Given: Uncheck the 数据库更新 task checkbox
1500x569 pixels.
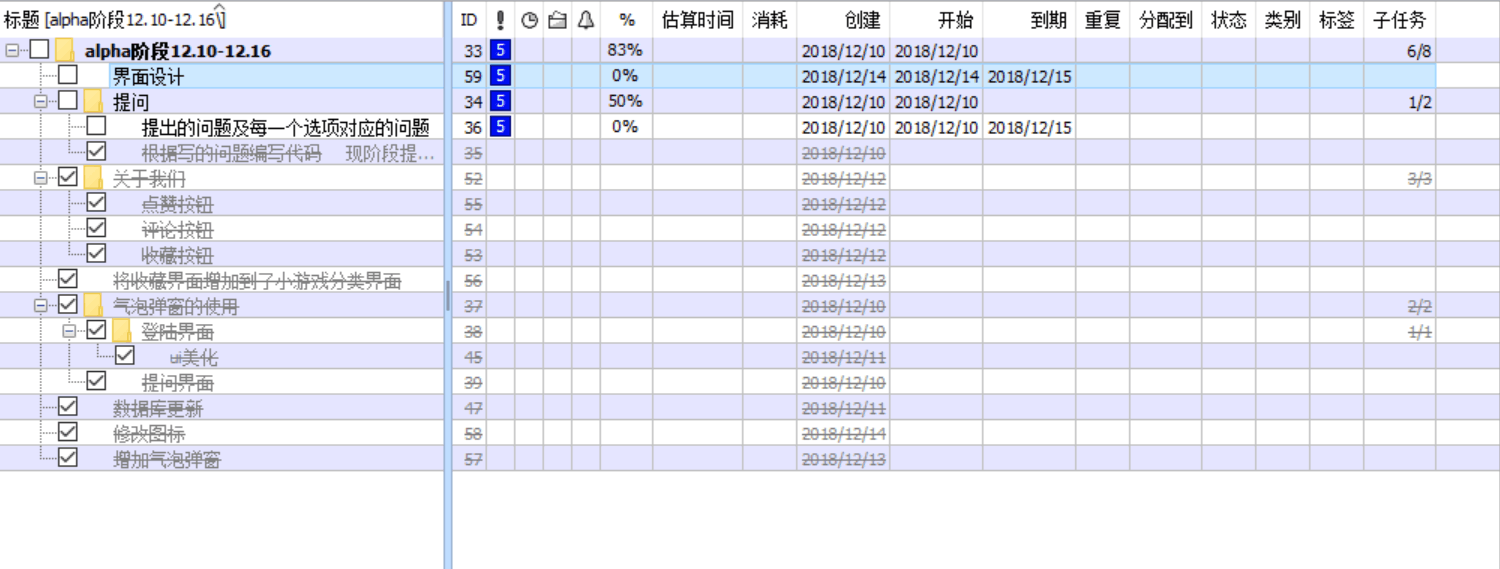Looking at the screenshot, I should [x=67, y=407].
